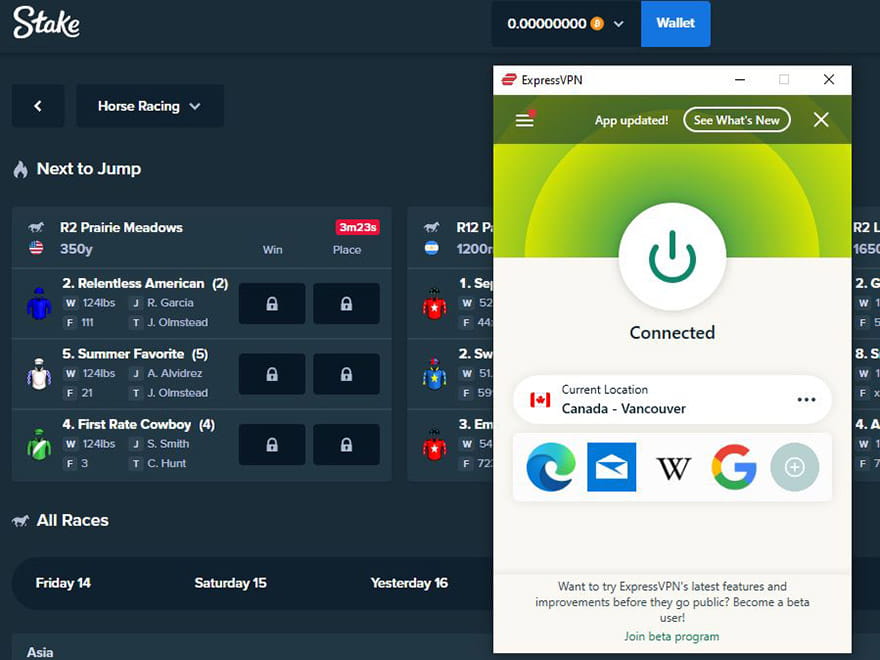Click locked Place odds for Summer Favorite
Viewport: 880px width, 660px height.
[346, 374]
